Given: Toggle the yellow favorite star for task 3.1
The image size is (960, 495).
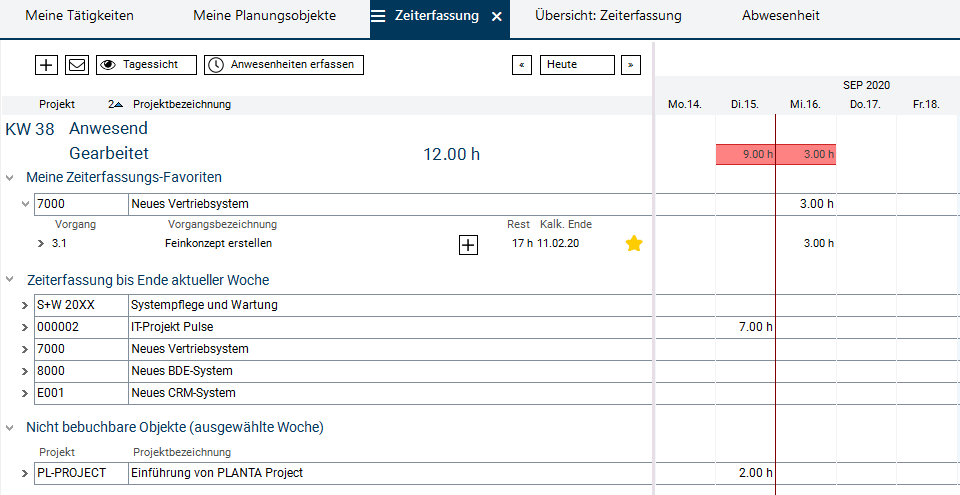Looking at the screenshot, I should coord(634,243).
